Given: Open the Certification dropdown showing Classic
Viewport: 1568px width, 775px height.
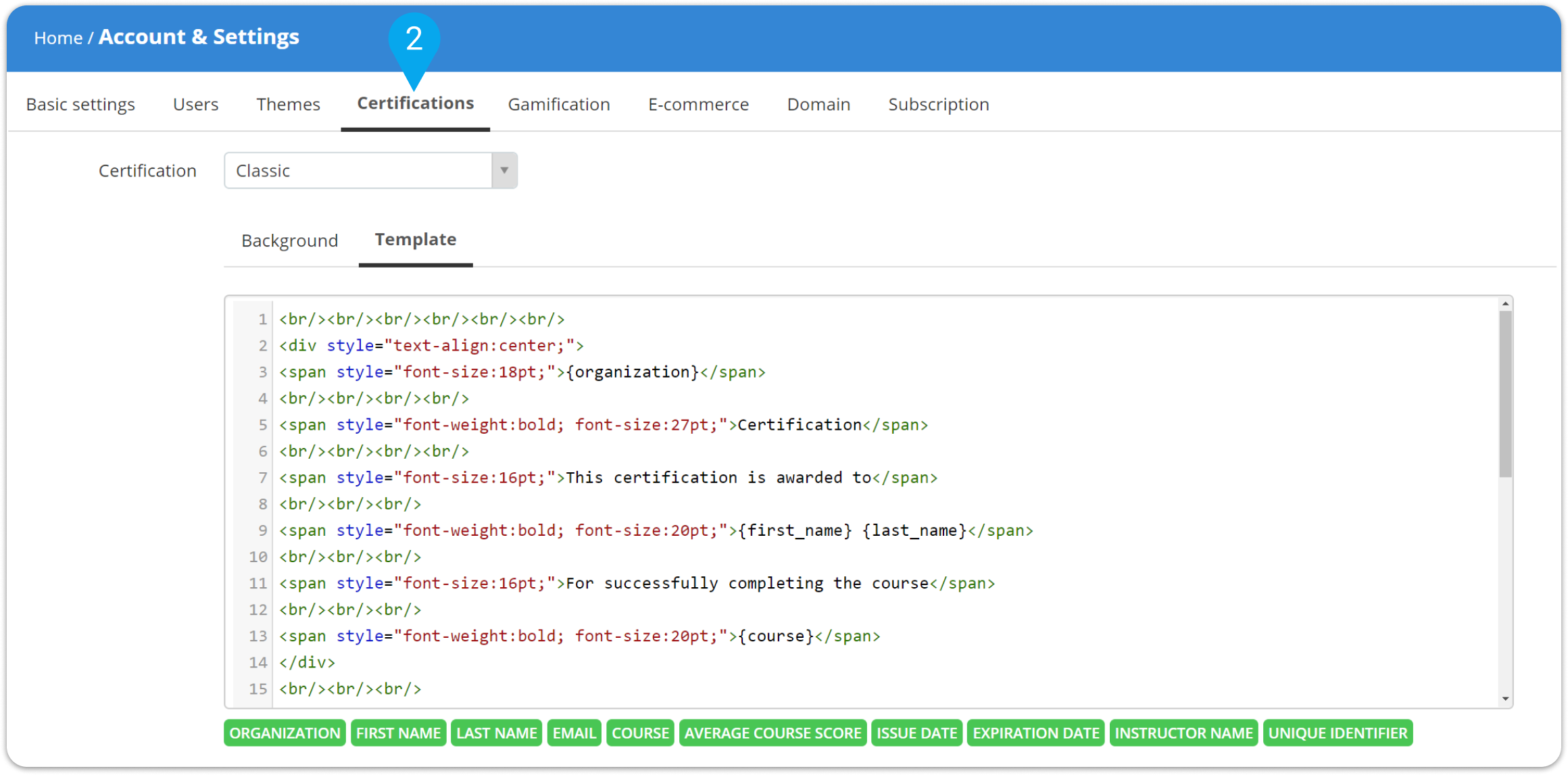Looking at the screenshot, I should (370, 170).
